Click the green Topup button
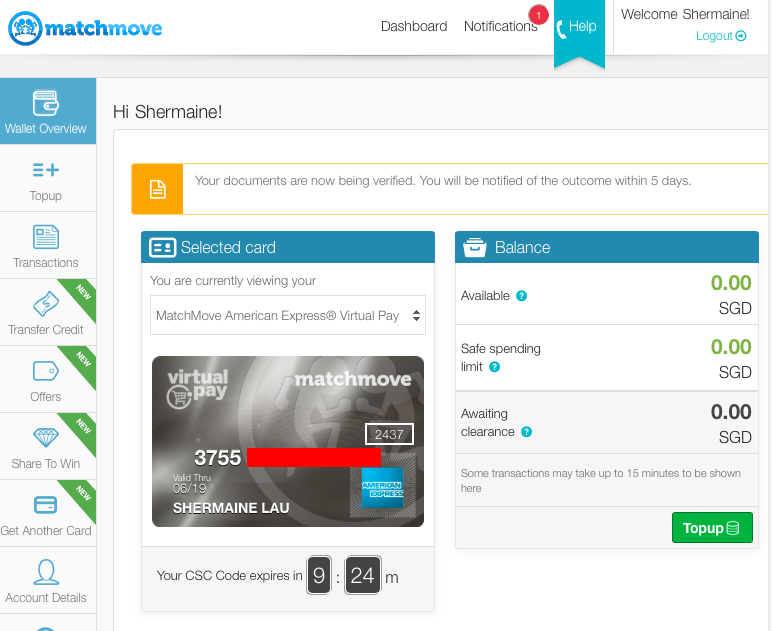Image resolution: width=772 pixels, height=631 pixels. click(712, 528)
